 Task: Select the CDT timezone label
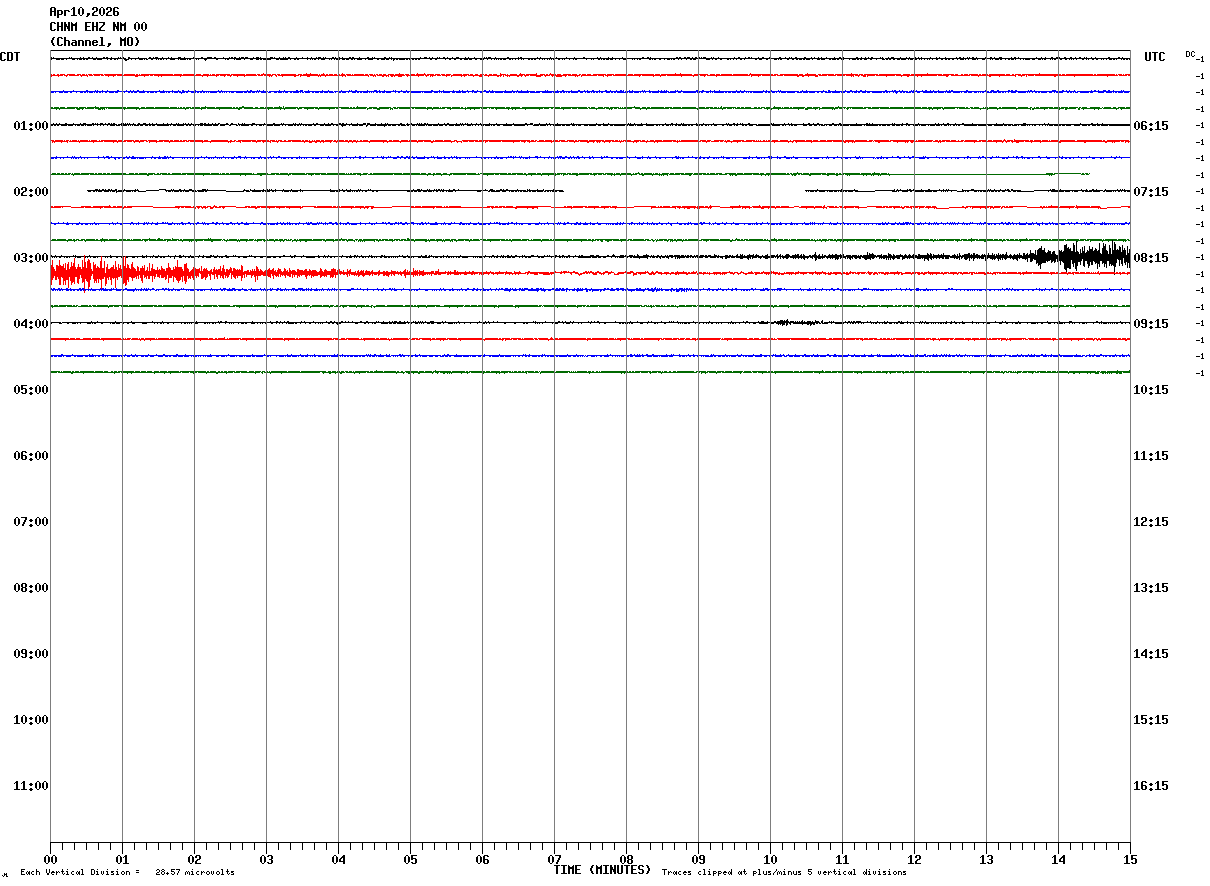[10, 57]
